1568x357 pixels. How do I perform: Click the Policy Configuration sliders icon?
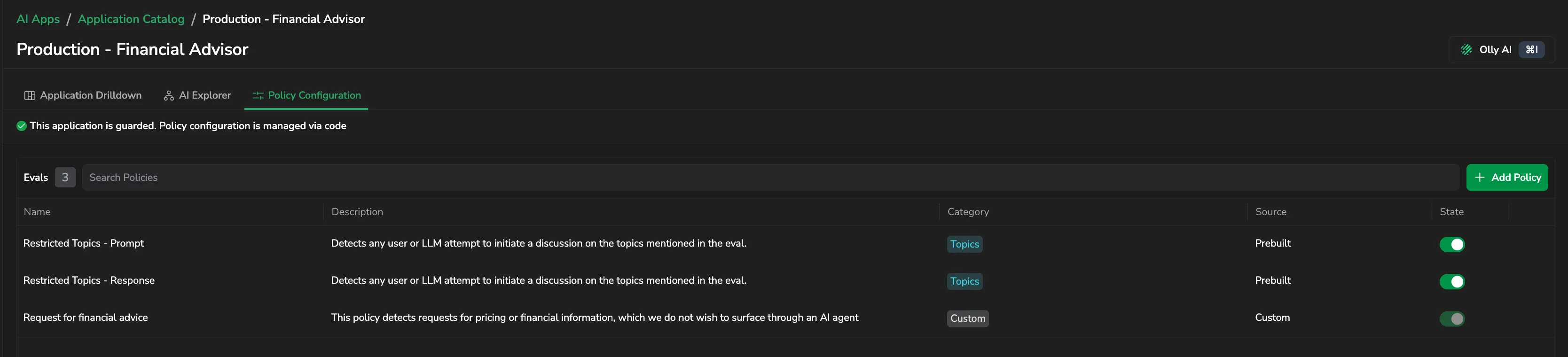point(258,95)
